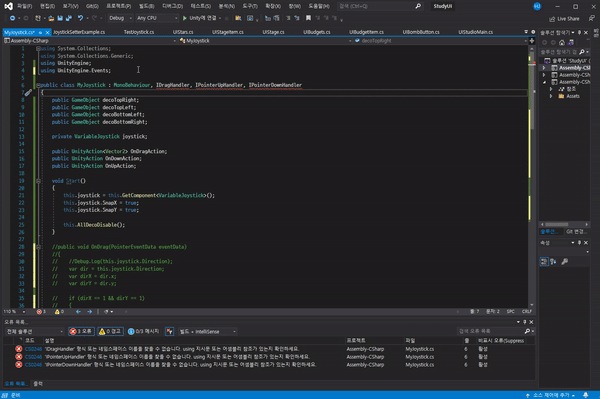
Task: Click the error code link for IPointerUpHandler
Action: [33, 357]
